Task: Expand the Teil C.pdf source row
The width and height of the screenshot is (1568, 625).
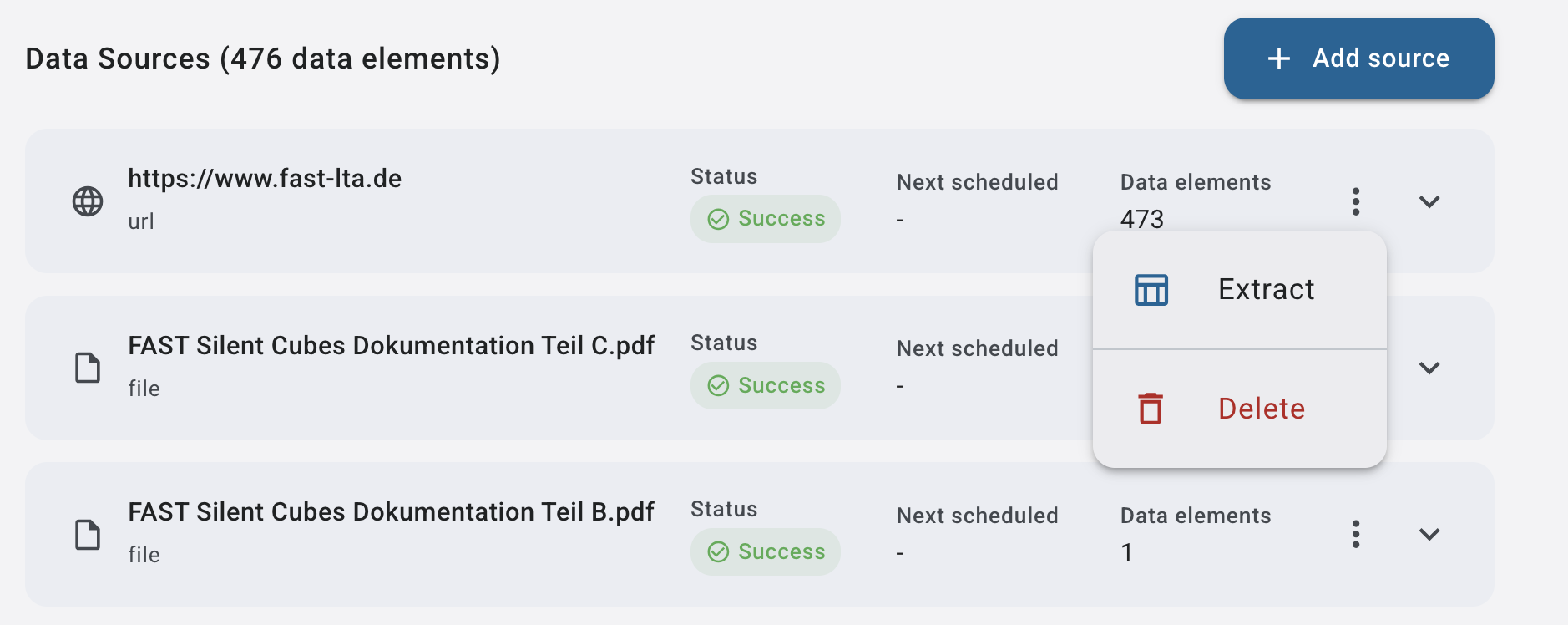Action: (1429, 368)
